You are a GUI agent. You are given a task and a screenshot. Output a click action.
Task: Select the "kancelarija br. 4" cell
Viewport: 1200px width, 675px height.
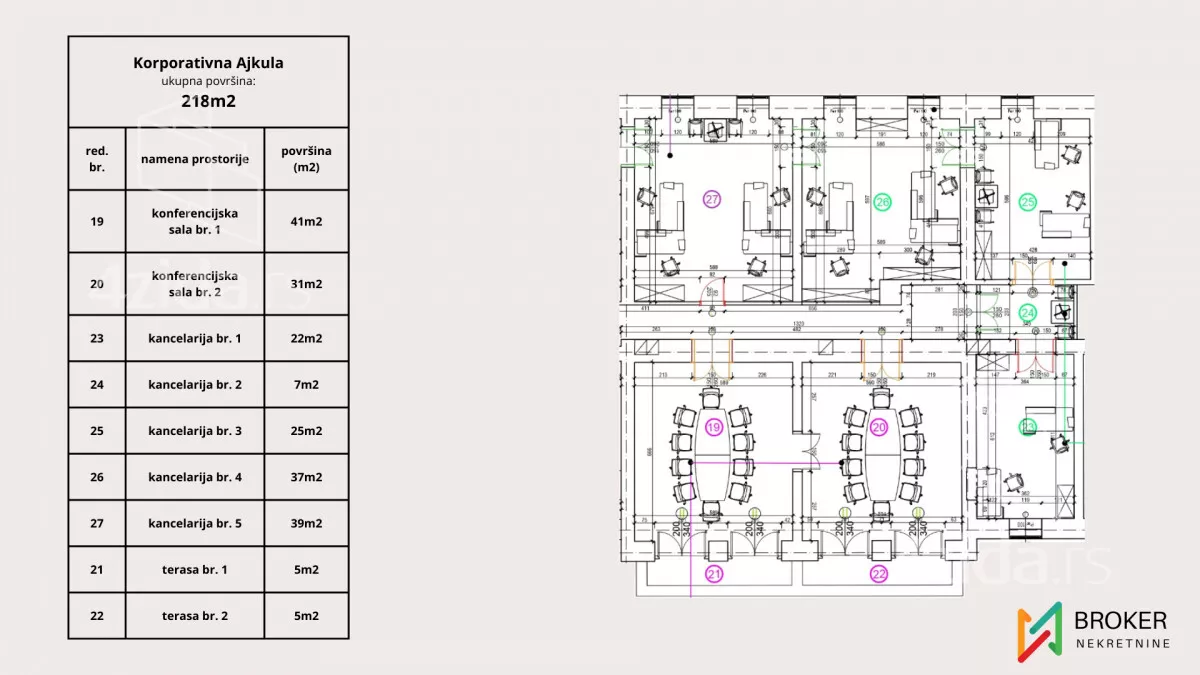(195, 477)
